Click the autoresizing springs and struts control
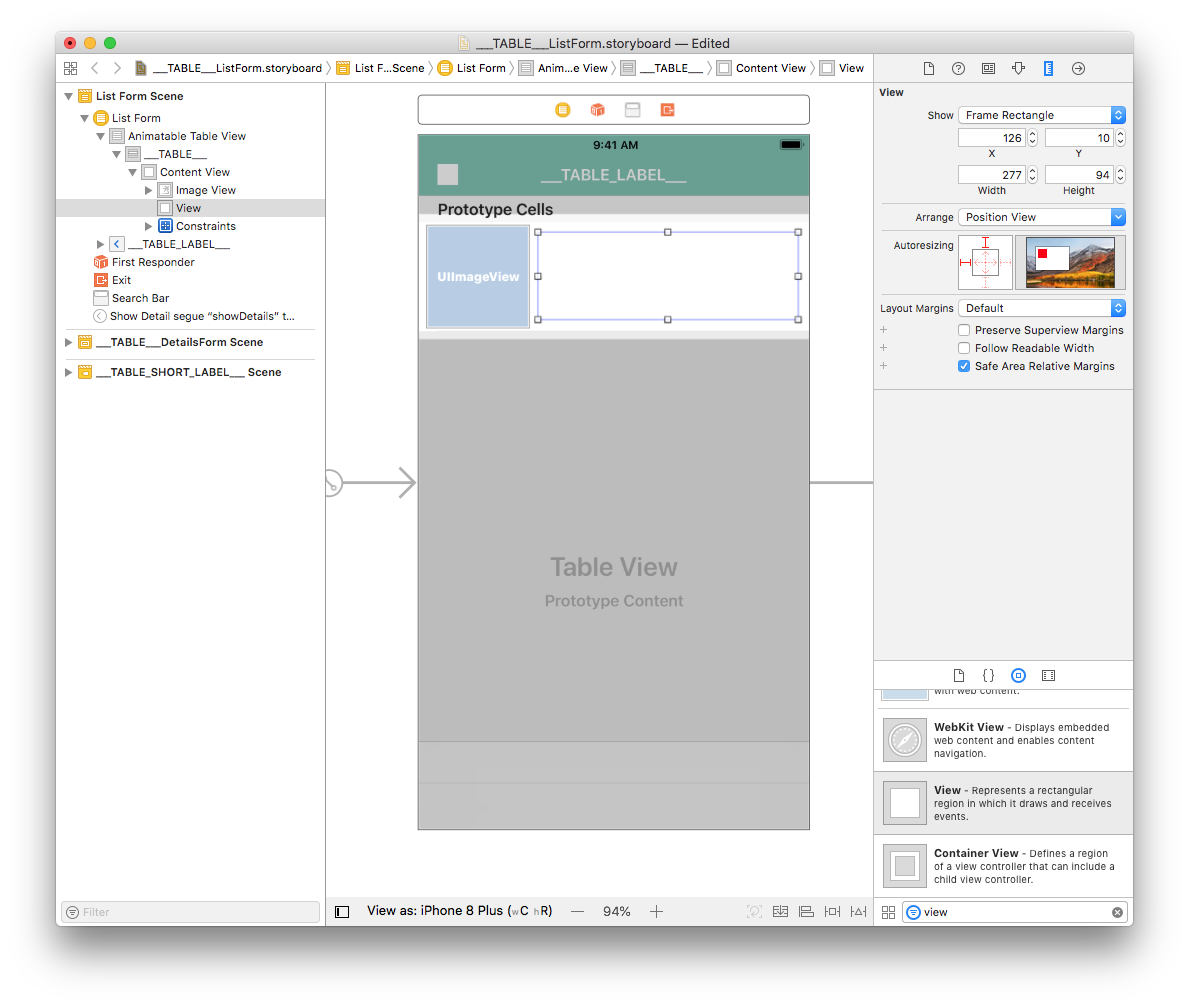The height and width of the screenshot is (1006, 1189). (x=985, y=262)
